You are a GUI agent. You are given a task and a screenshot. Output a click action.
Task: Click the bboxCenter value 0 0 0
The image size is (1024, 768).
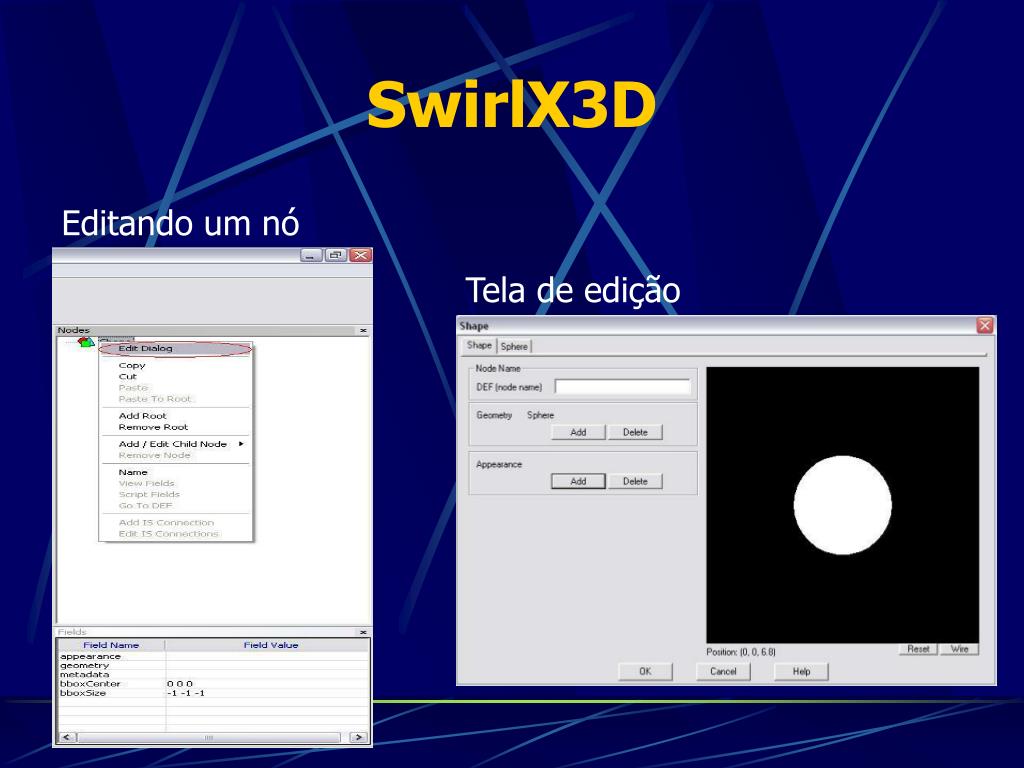[180, 684]
